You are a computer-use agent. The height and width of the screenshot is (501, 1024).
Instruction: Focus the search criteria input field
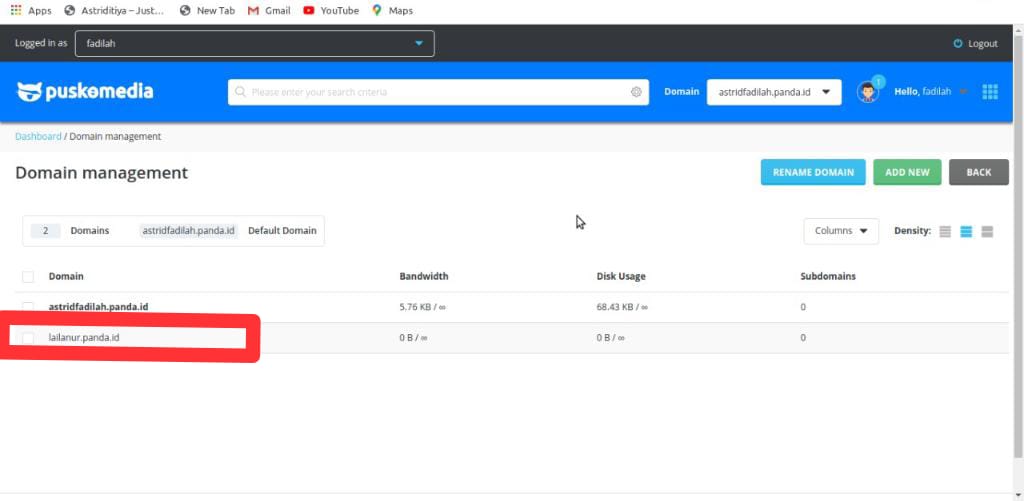point(430,92)
